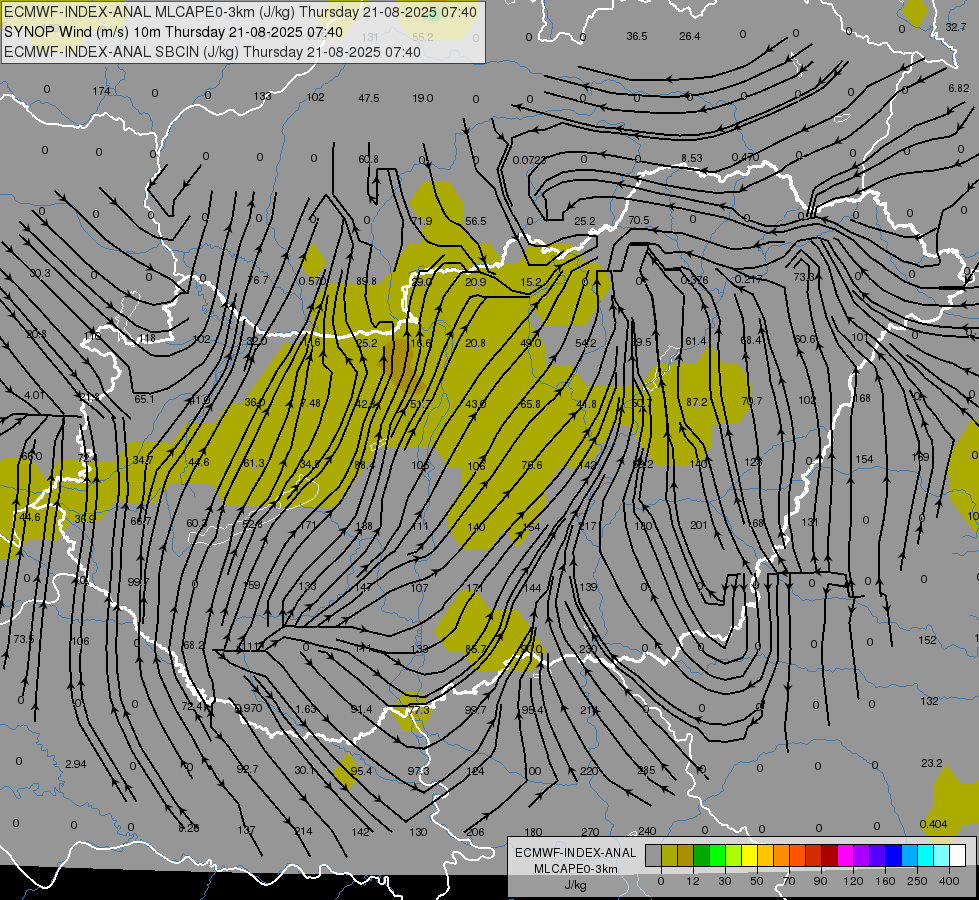Click the map value 73.5
The image size is (979, 900).
pyautogui.click(x=24, y=639)
